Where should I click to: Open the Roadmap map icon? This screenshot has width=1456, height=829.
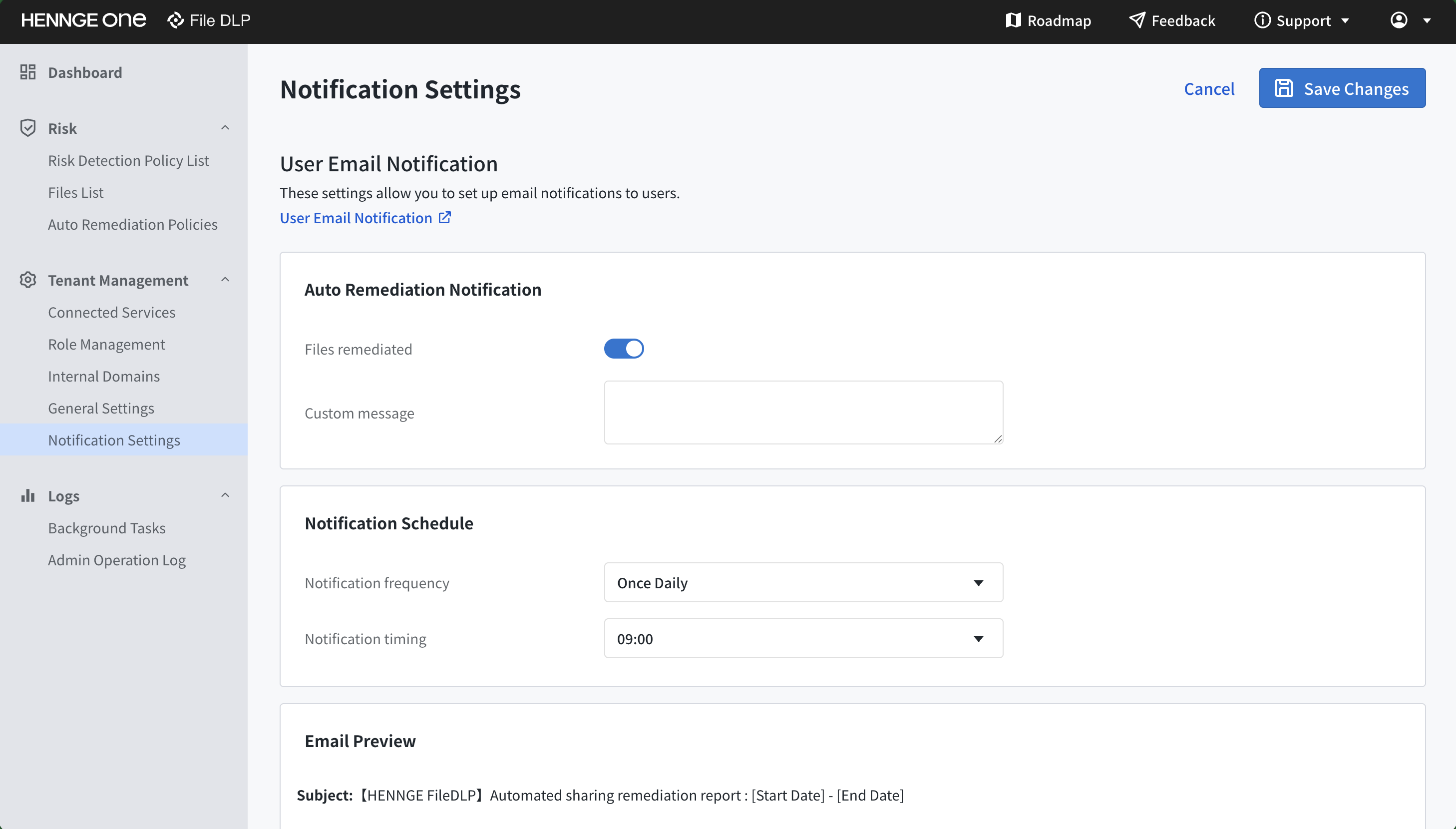click(x=1013, y=20)
